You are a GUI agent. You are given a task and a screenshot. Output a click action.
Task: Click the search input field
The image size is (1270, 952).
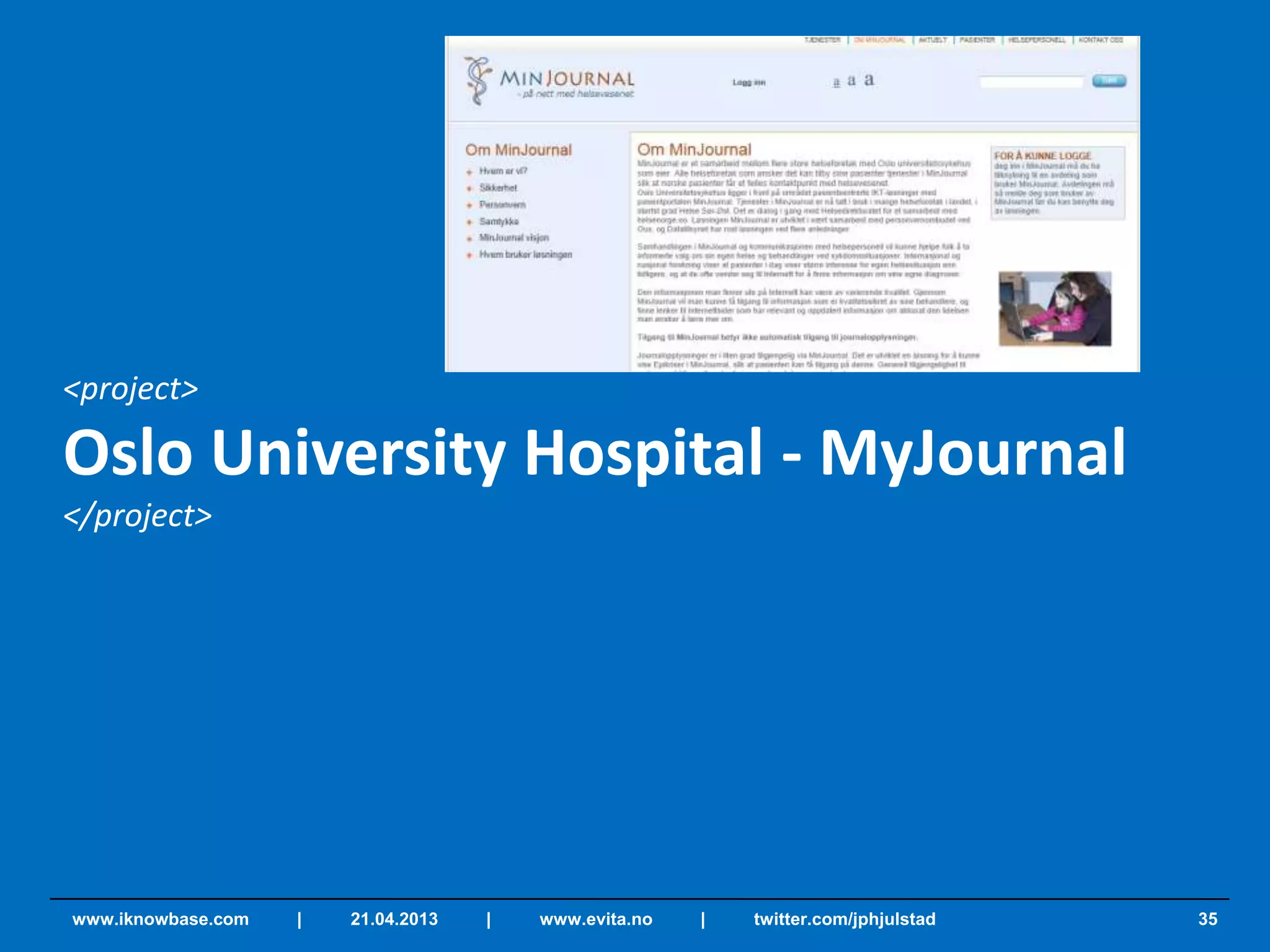[x=1031, y=81]
